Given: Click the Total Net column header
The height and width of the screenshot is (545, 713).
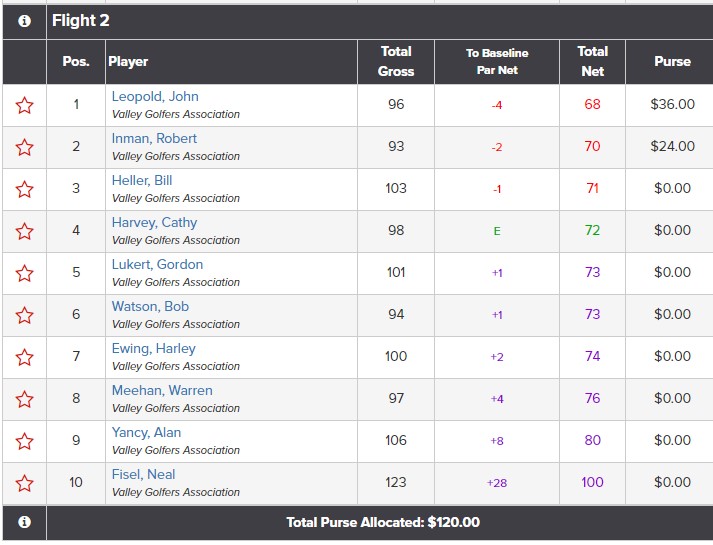Looking at the screenshot, I should 592,61.
